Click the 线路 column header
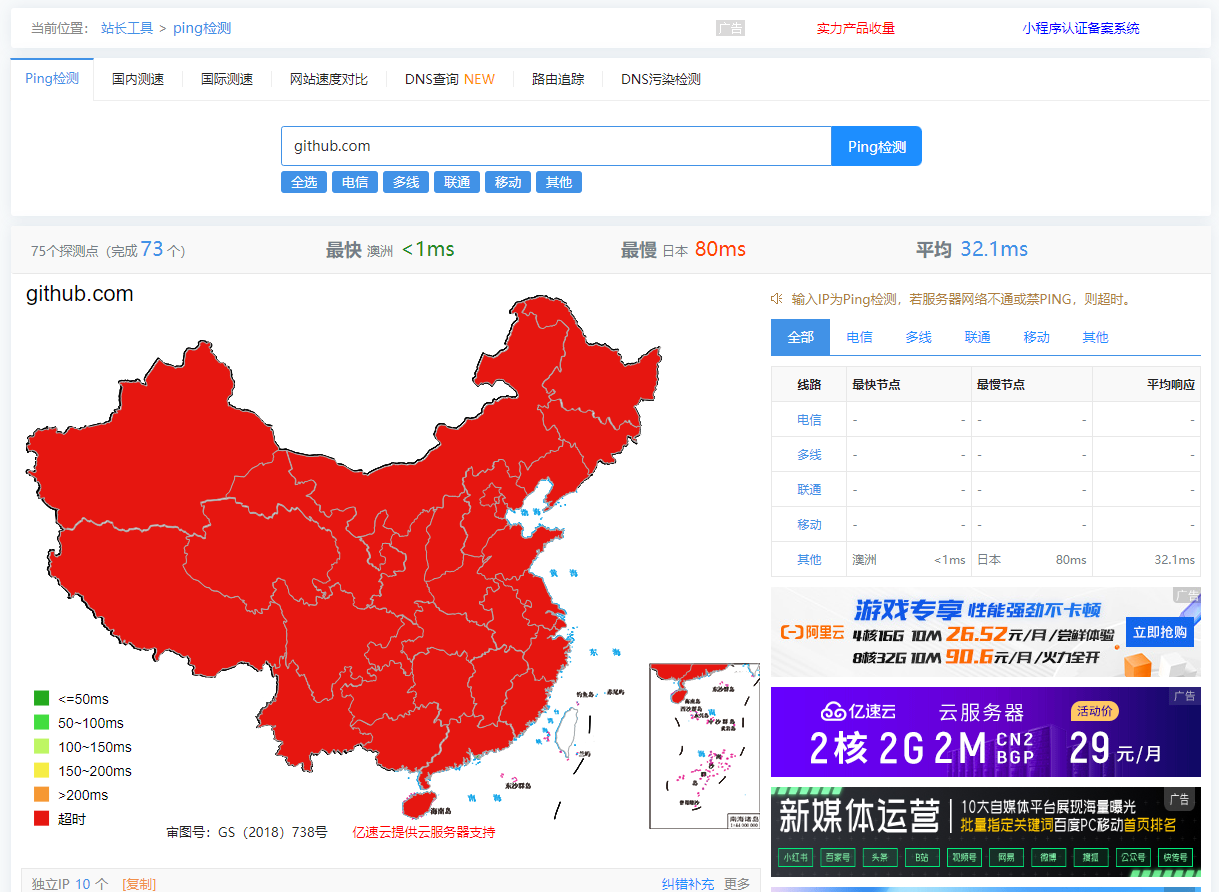 [x=809, y=385]
